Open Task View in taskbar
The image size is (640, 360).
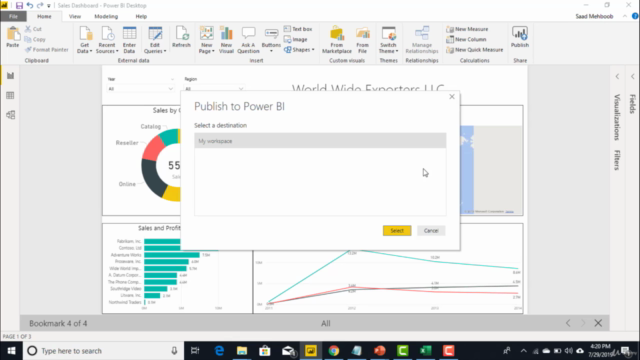click(195, 351)
